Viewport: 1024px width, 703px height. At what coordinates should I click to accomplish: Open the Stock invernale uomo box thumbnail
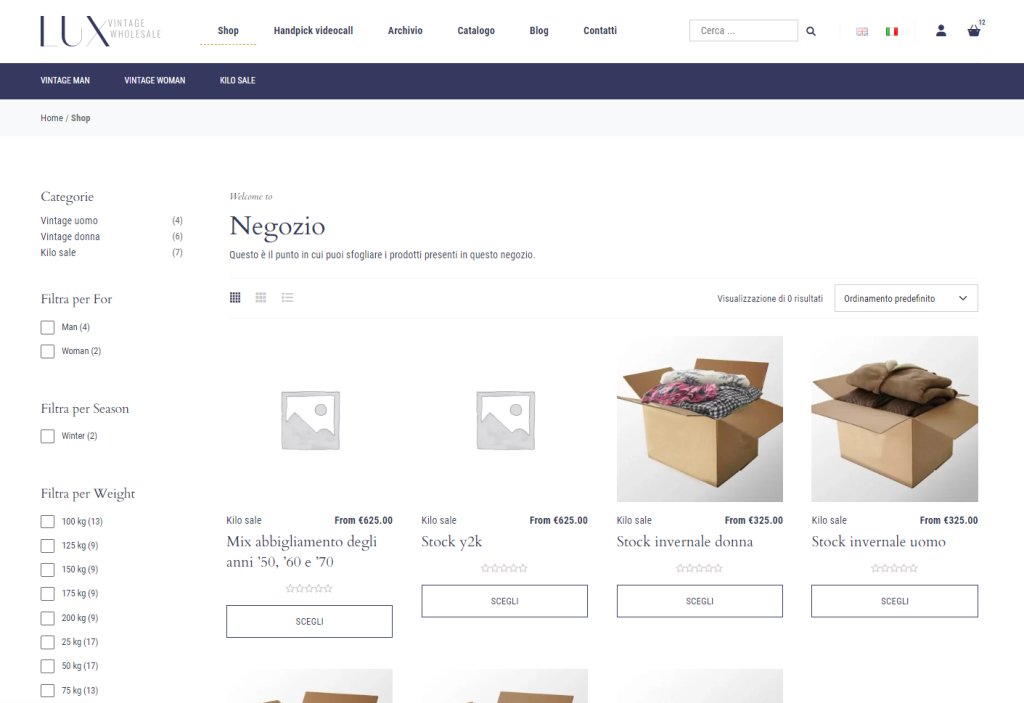point(894,419)
